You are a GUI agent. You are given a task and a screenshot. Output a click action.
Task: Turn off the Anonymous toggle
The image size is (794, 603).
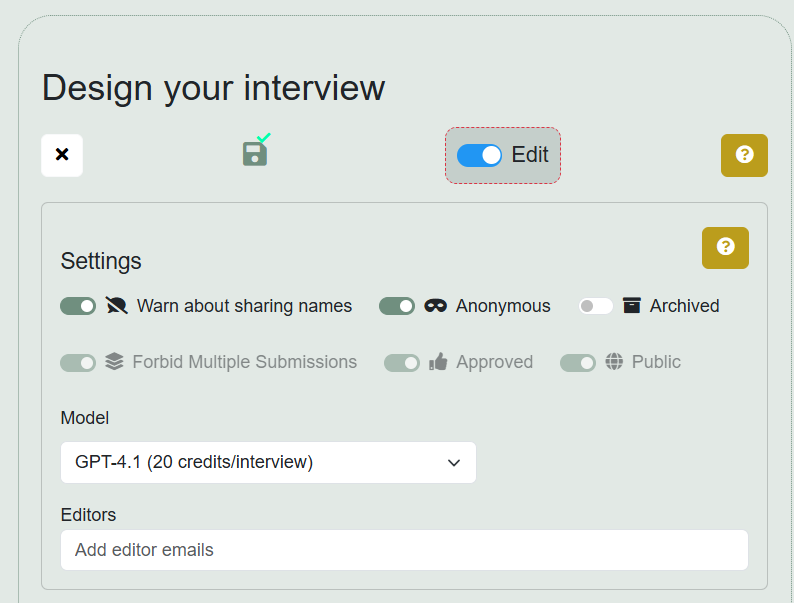397,306
